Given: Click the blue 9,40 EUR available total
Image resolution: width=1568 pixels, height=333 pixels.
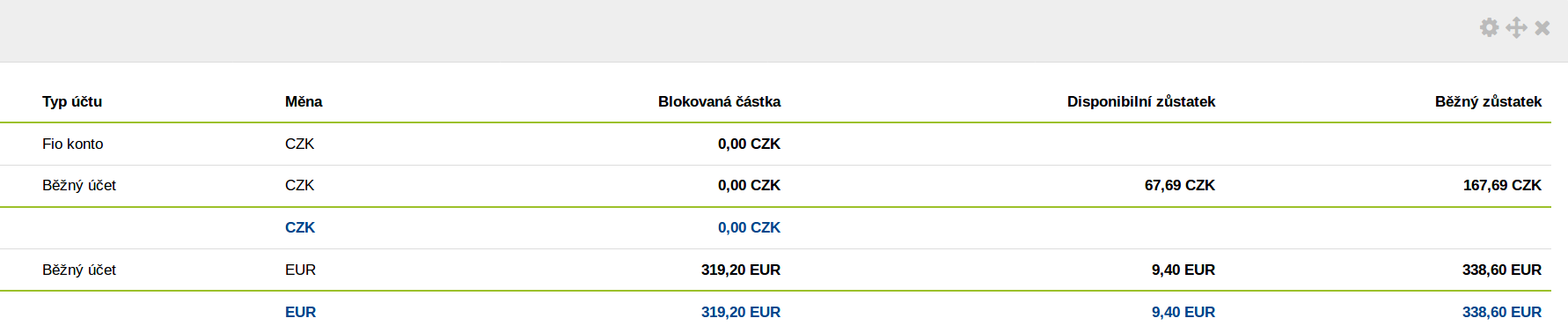Looking at the screenshot, I should click(1183, 312).
